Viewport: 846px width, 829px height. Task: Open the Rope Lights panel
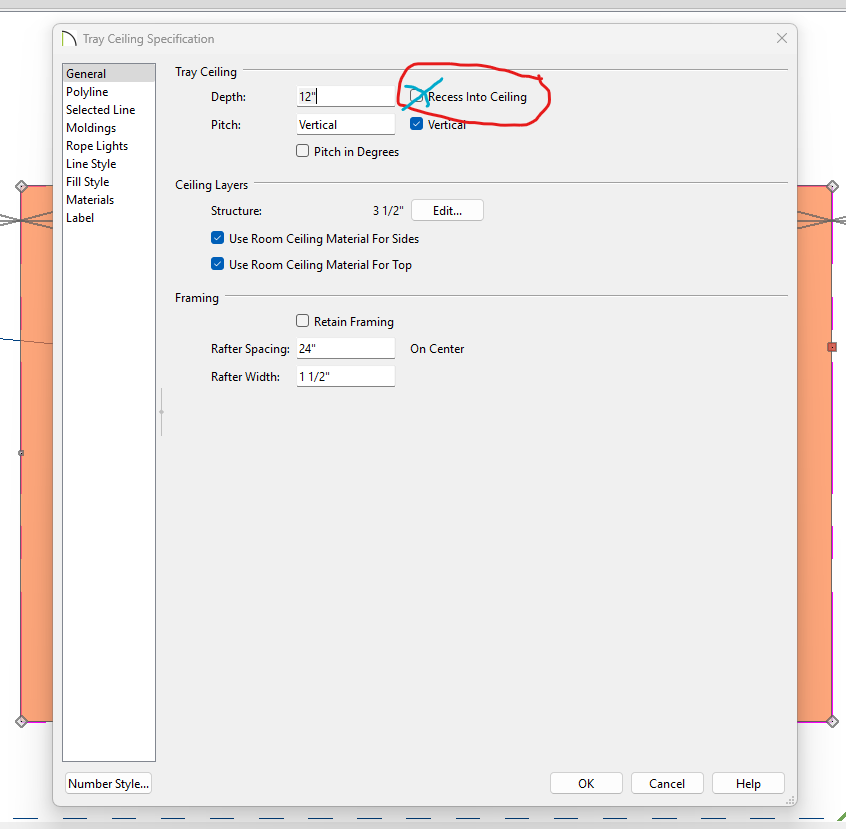coord(108,146)
